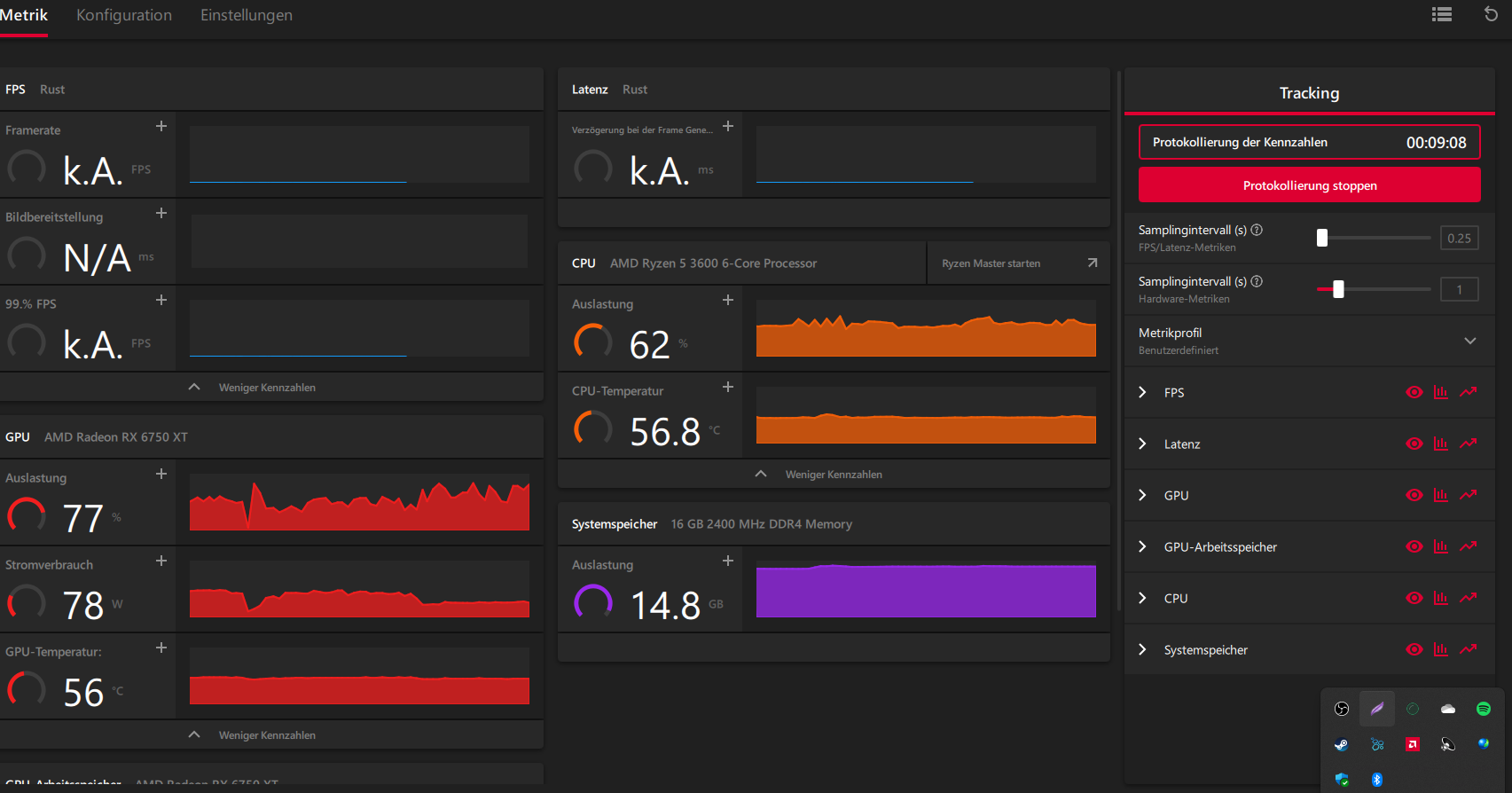Viewport: 1512px width, 793px height.
Task: Open Steam tray icon
Action: pos(1342,744)
